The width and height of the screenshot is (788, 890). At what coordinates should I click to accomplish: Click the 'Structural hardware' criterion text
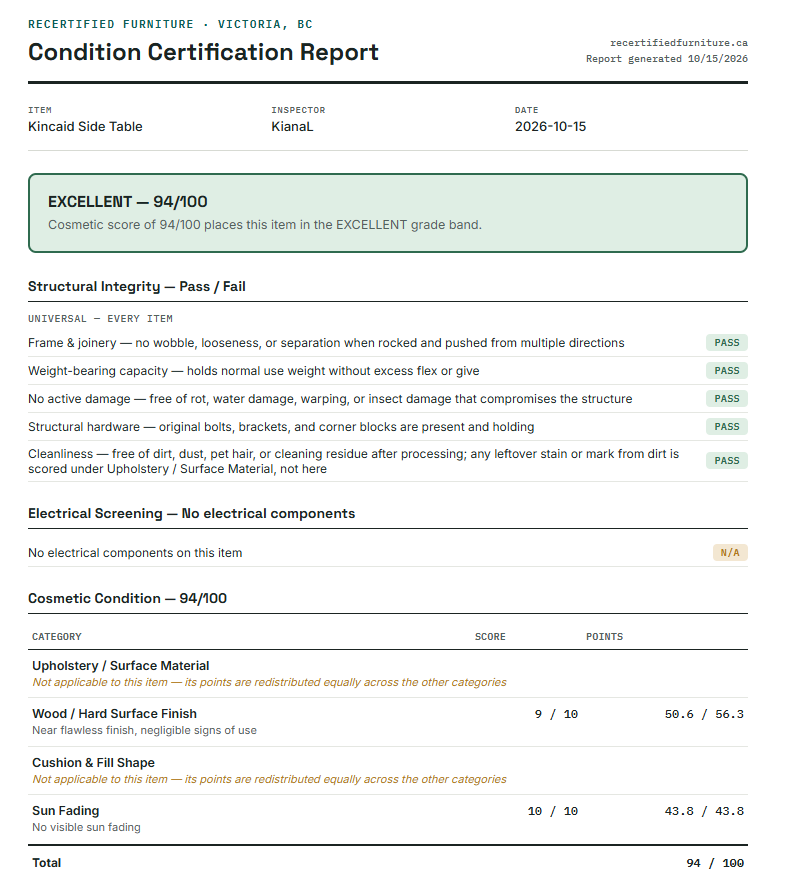click(x=281, y=426)
